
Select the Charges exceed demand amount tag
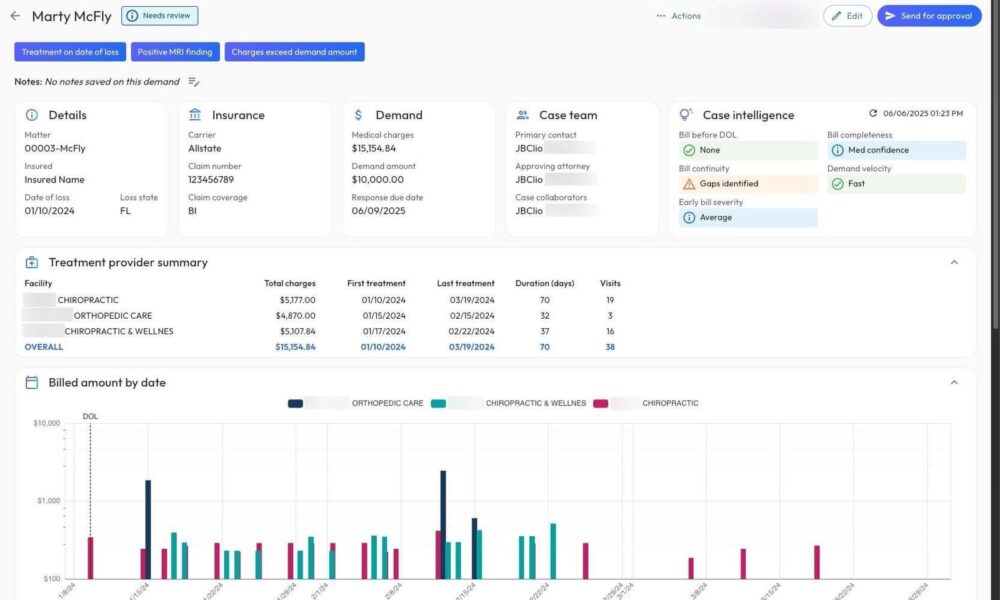click(x=294, y=52)
